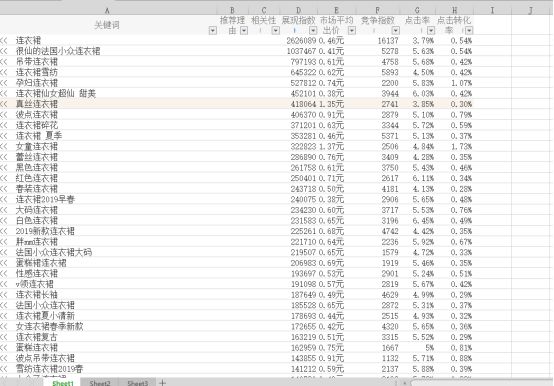Screen dimensions: 554x386
Task: Switch to the Sheet2 tab
Action: pyautogui.click(x=100, y=383)
